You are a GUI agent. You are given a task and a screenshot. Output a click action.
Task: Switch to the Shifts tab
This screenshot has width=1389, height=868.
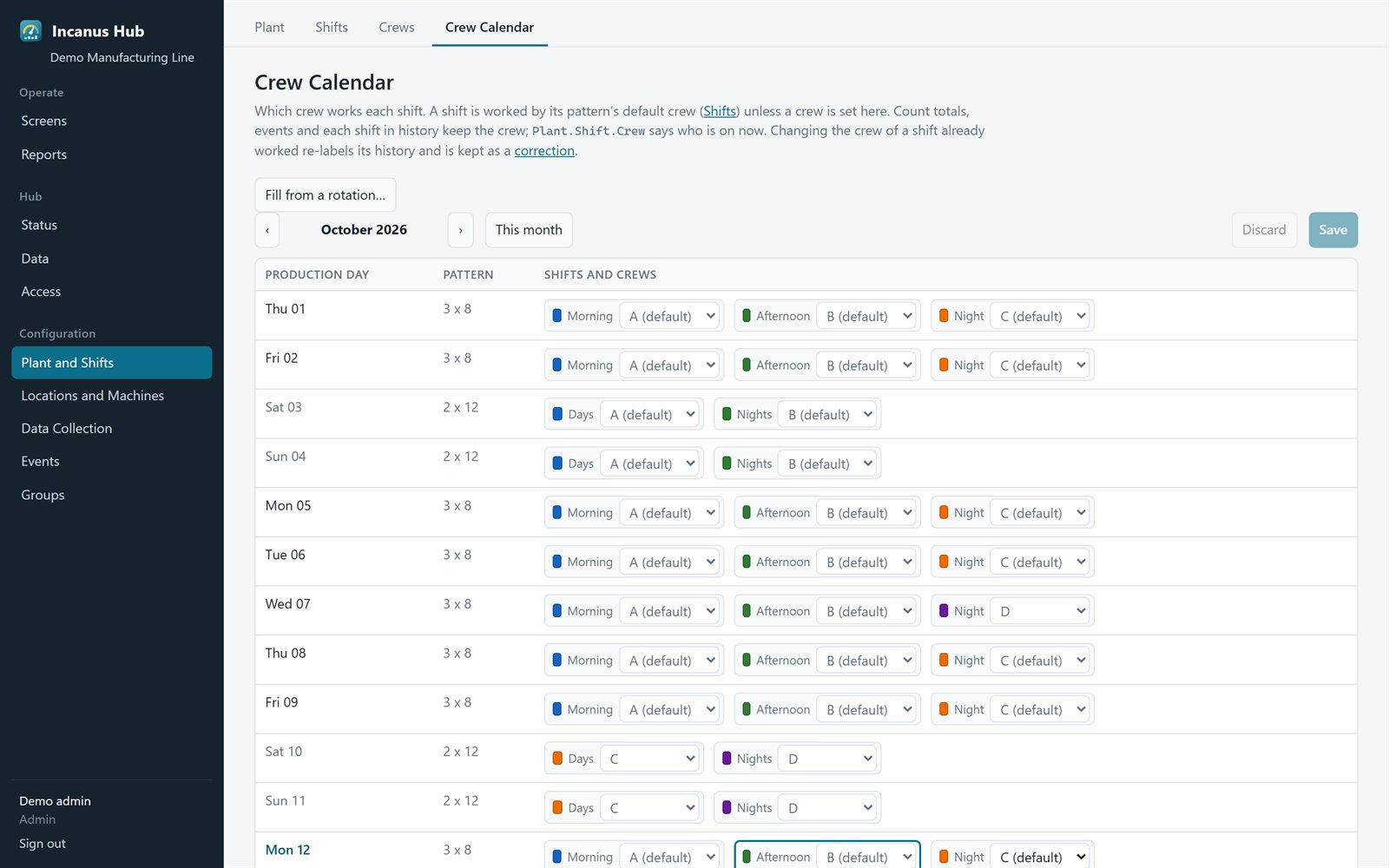coord(332,27)
